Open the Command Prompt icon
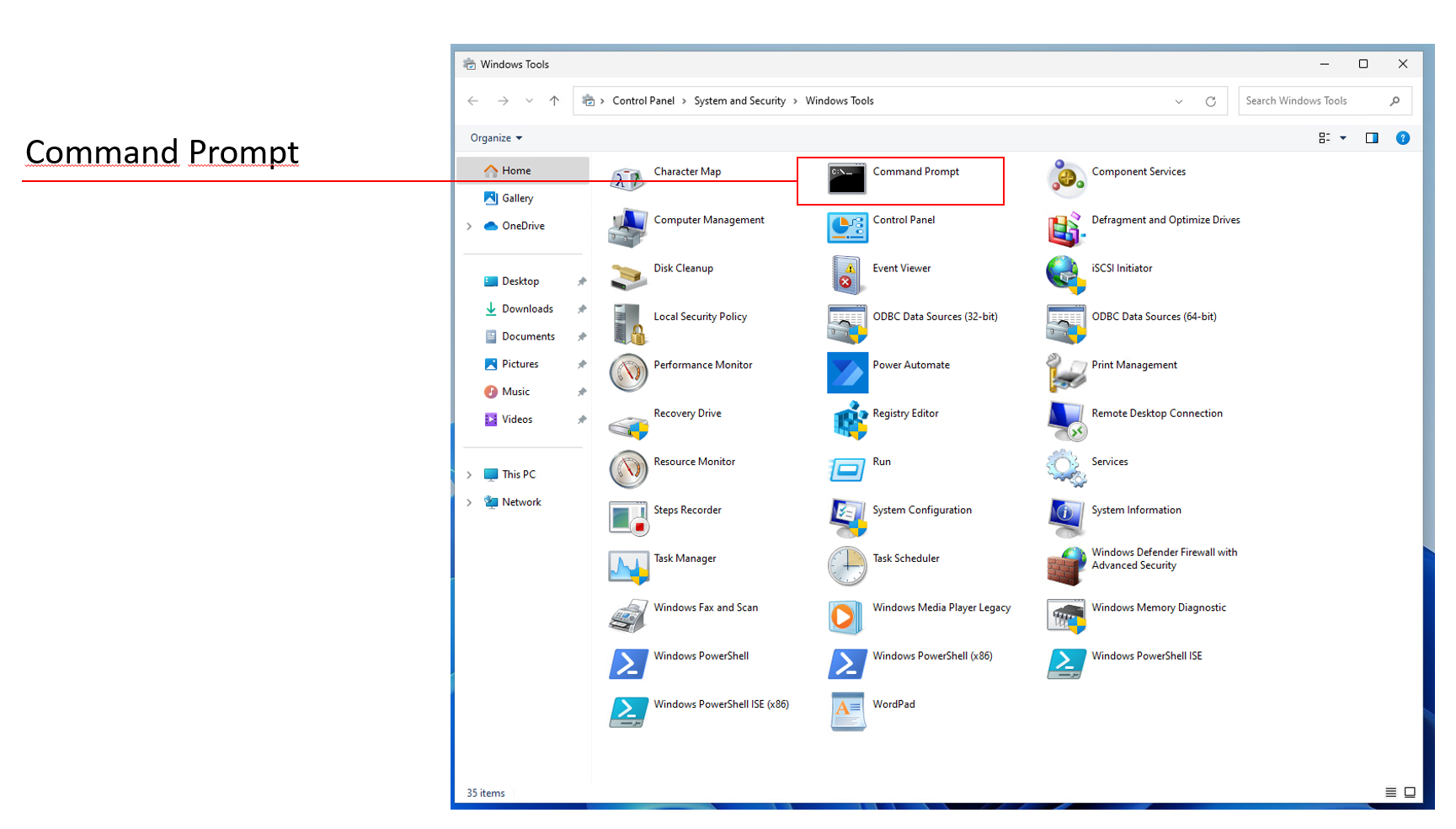The image size is (1456, 829). tap(846, 179)
